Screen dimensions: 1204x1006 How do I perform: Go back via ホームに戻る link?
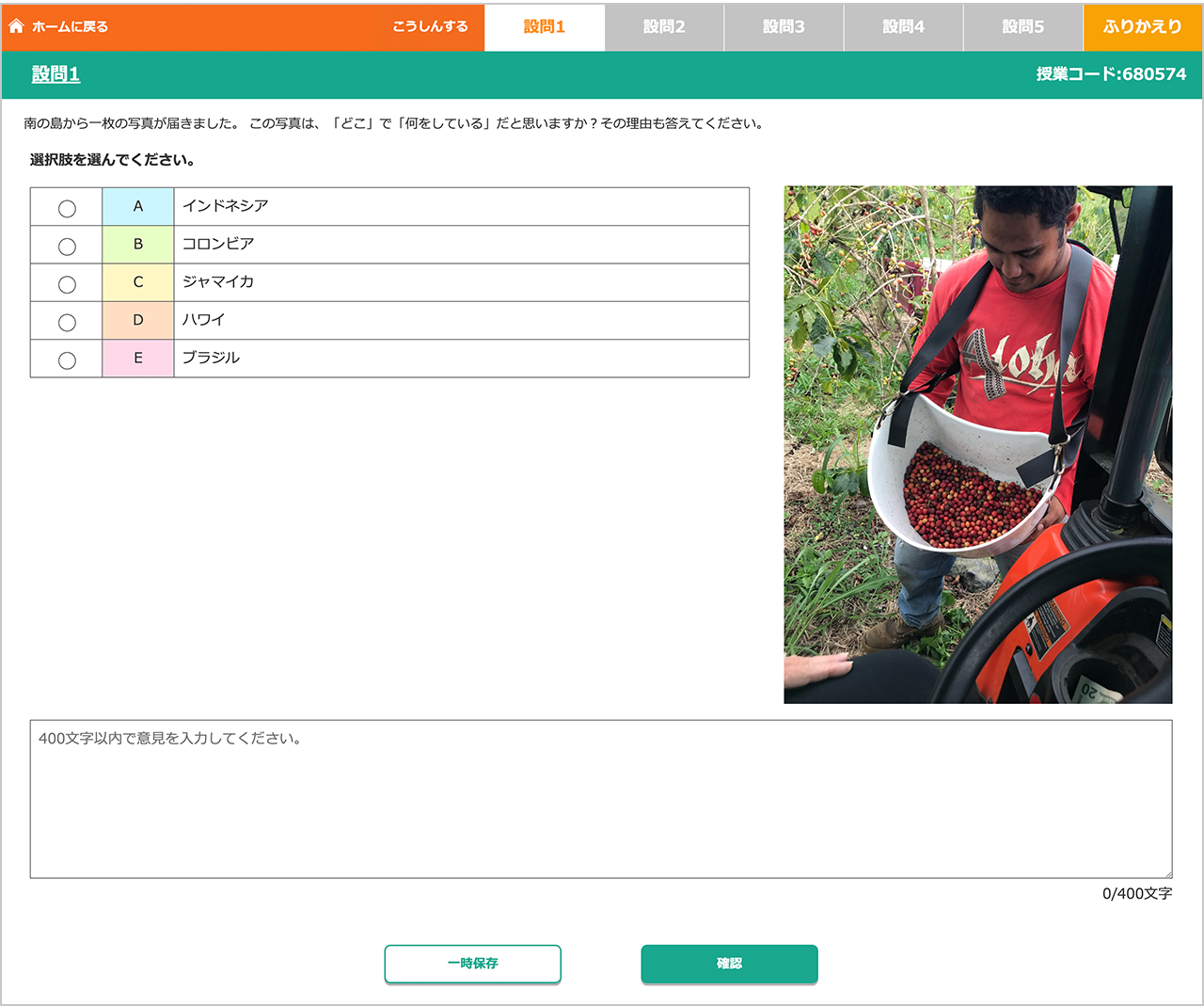pos(70,27)
